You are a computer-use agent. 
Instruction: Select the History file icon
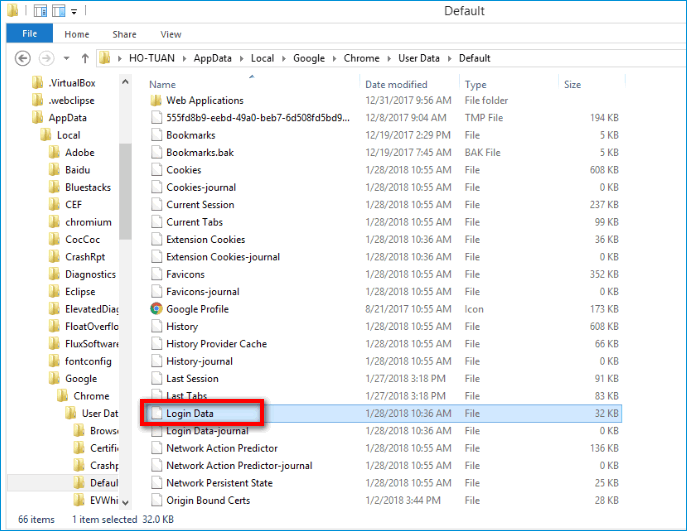(156, 326)
